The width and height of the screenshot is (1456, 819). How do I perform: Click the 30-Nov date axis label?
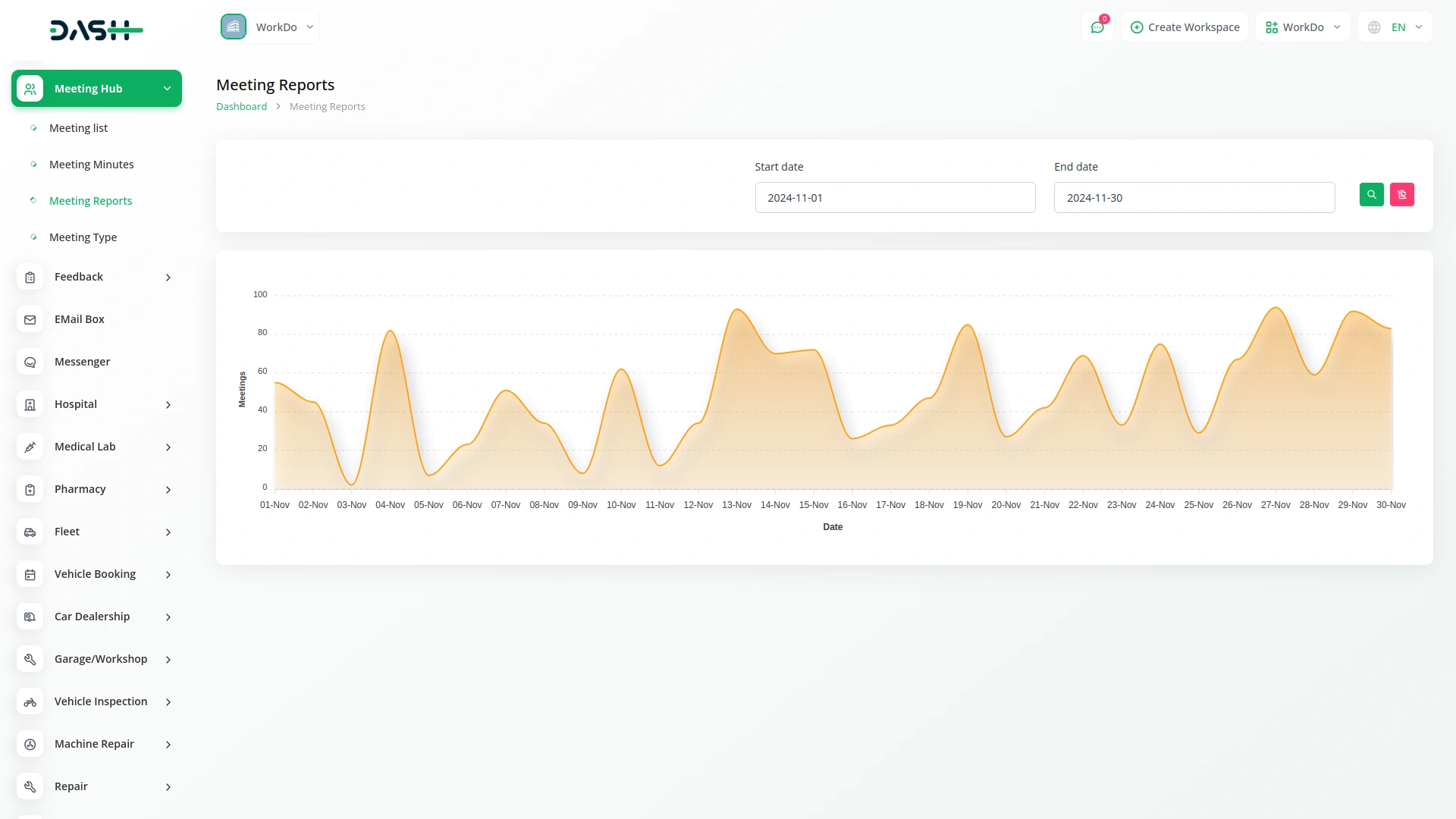click(x=1391, y=505)
